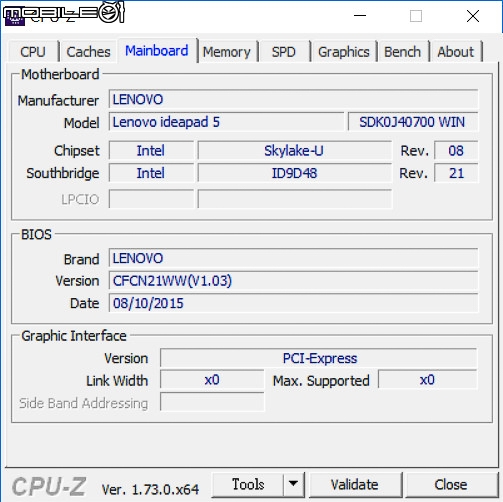The width and height of the screenshot is (503, 502).
Task: Click the chipset vendor Intel field
Action: click(151, 151)
